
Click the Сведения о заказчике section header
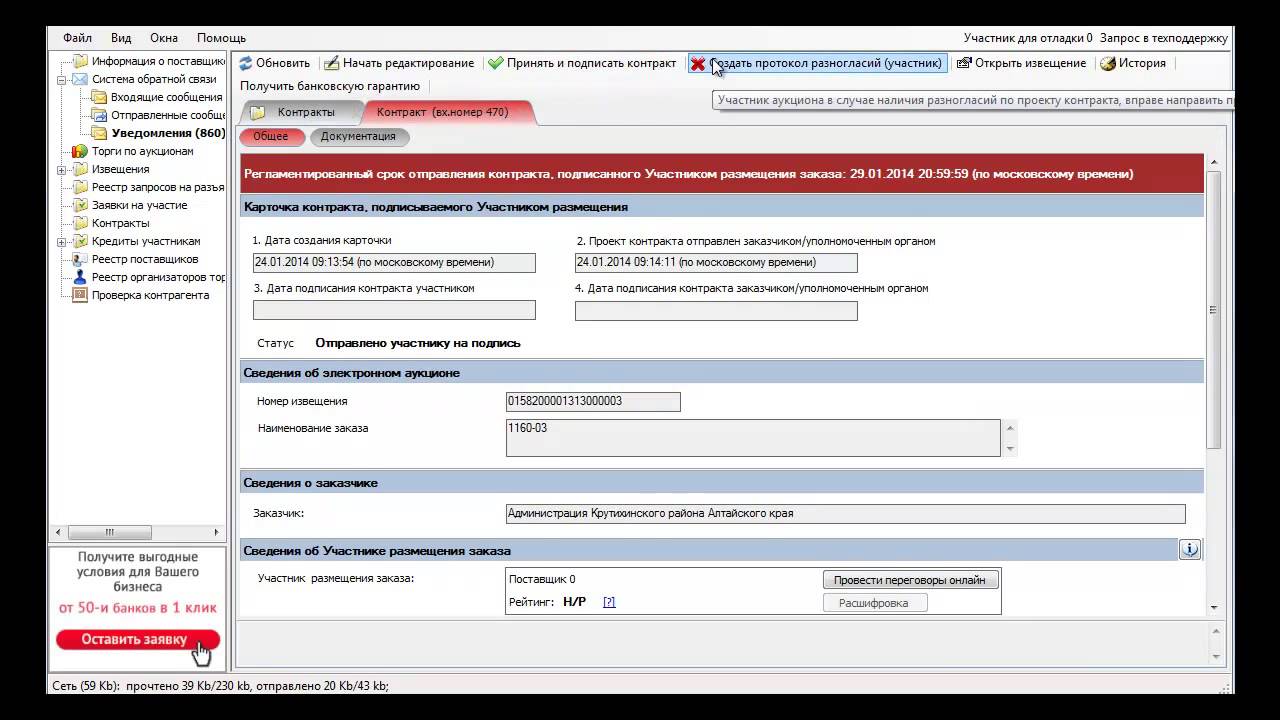pyautogui.click(x=721, y=483)
